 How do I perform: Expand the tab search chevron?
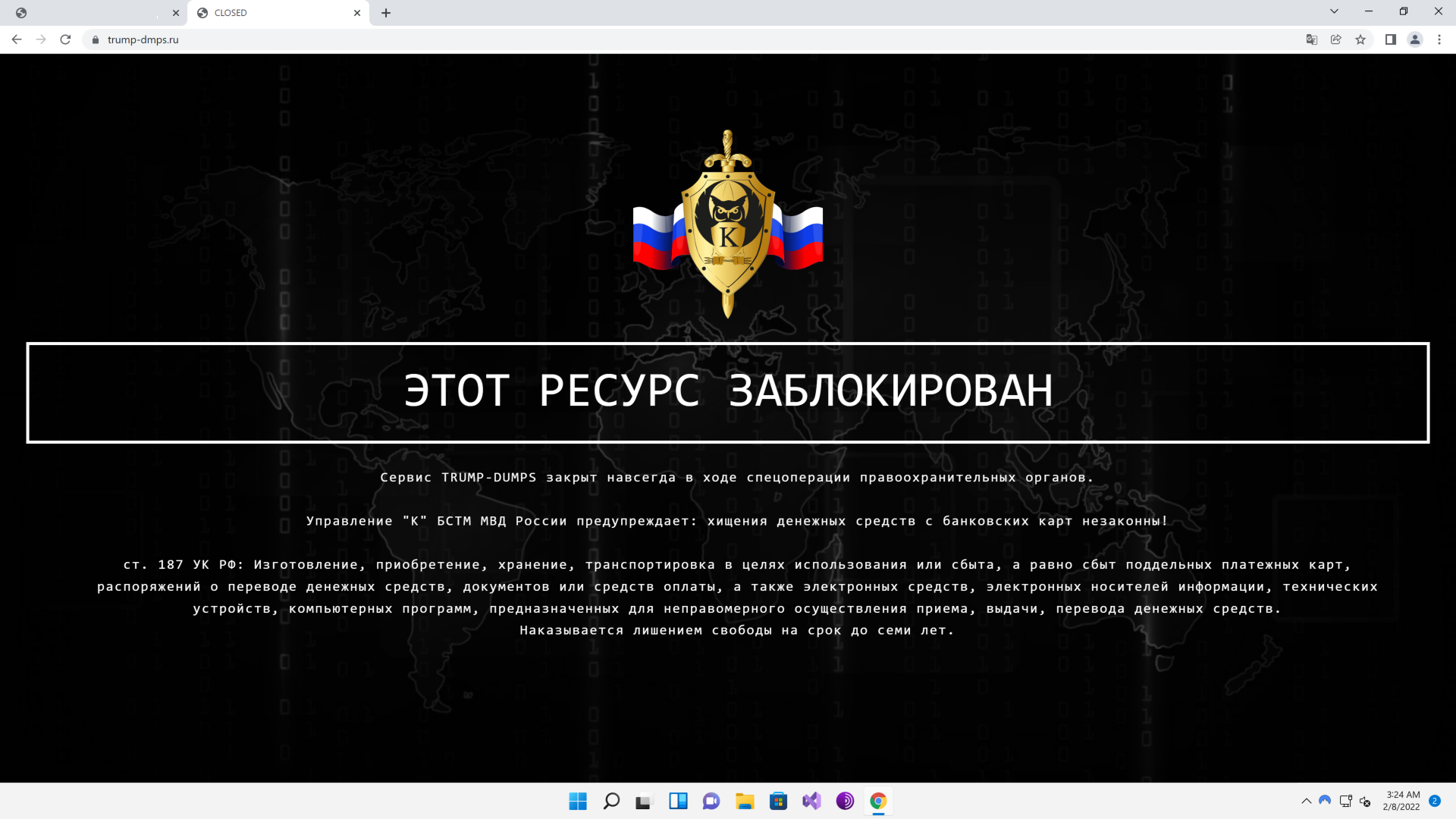click(1334, 11)
